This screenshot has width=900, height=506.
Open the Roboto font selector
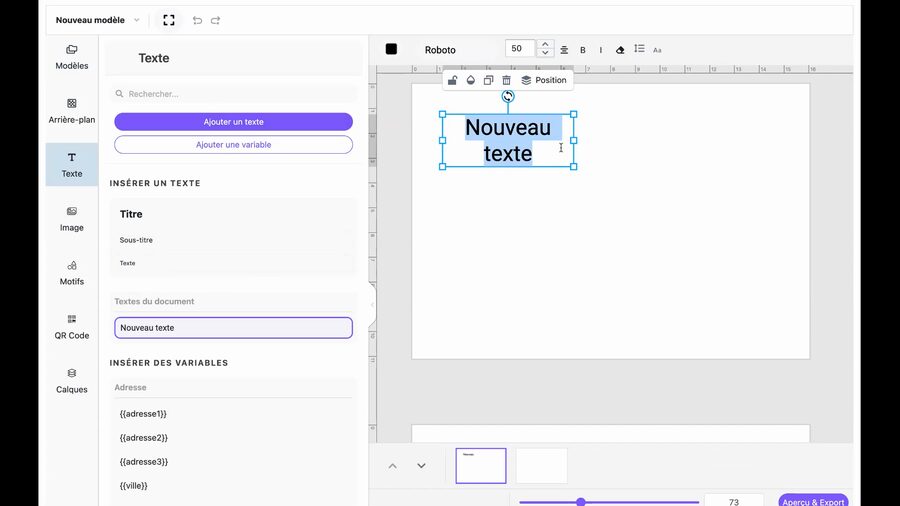coord(440,50)
